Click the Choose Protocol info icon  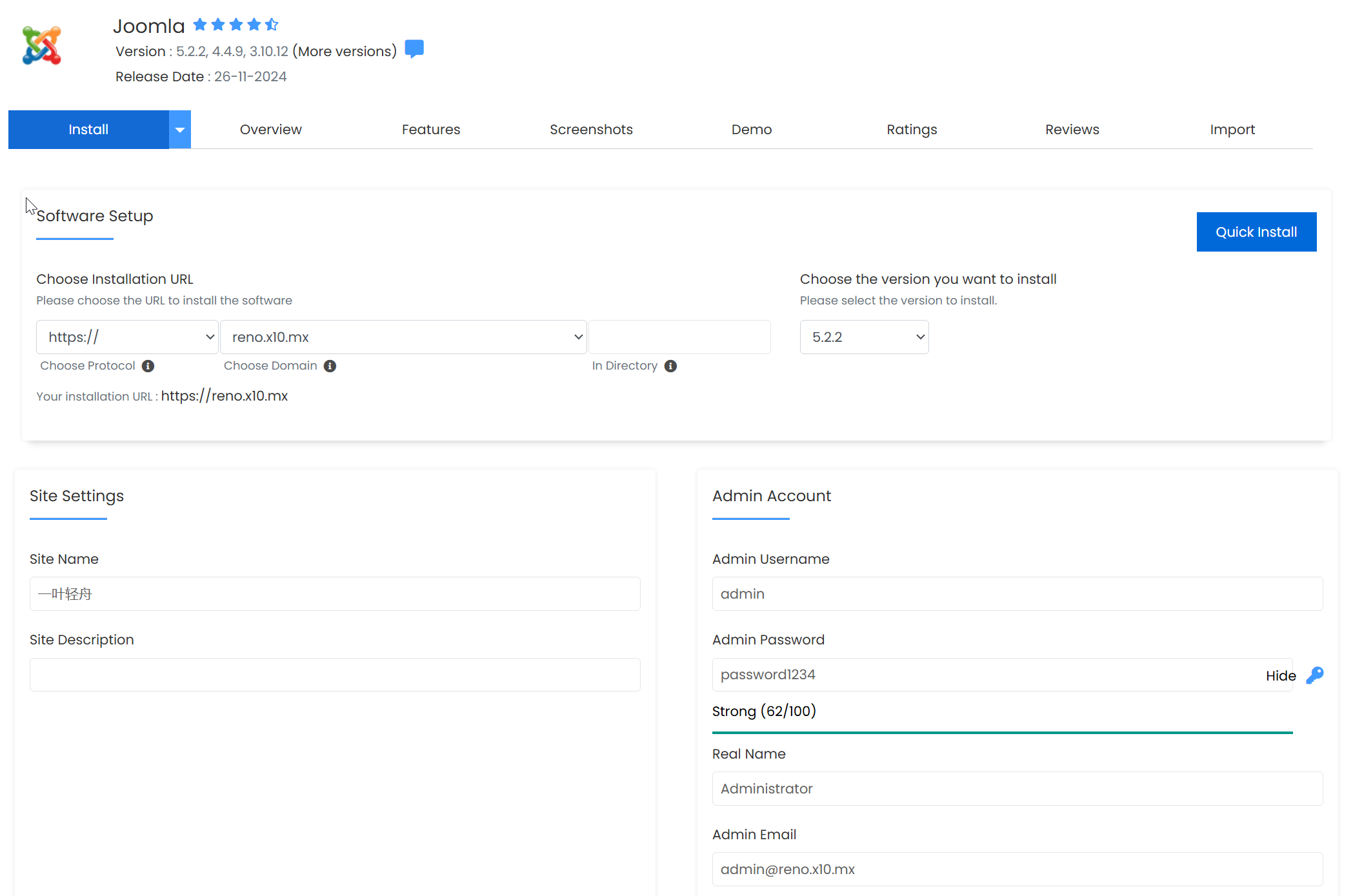(x=148, y=366)
